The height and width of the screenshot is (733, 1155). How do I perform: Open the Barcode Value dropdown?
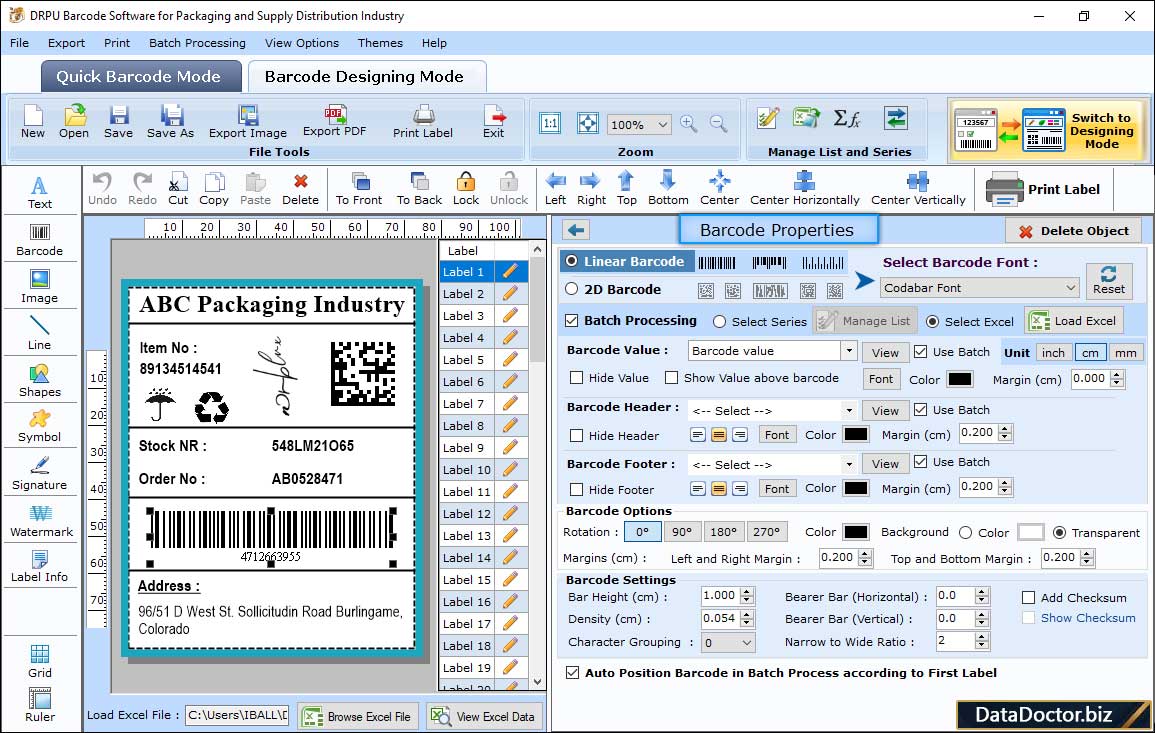coord(849,351)
